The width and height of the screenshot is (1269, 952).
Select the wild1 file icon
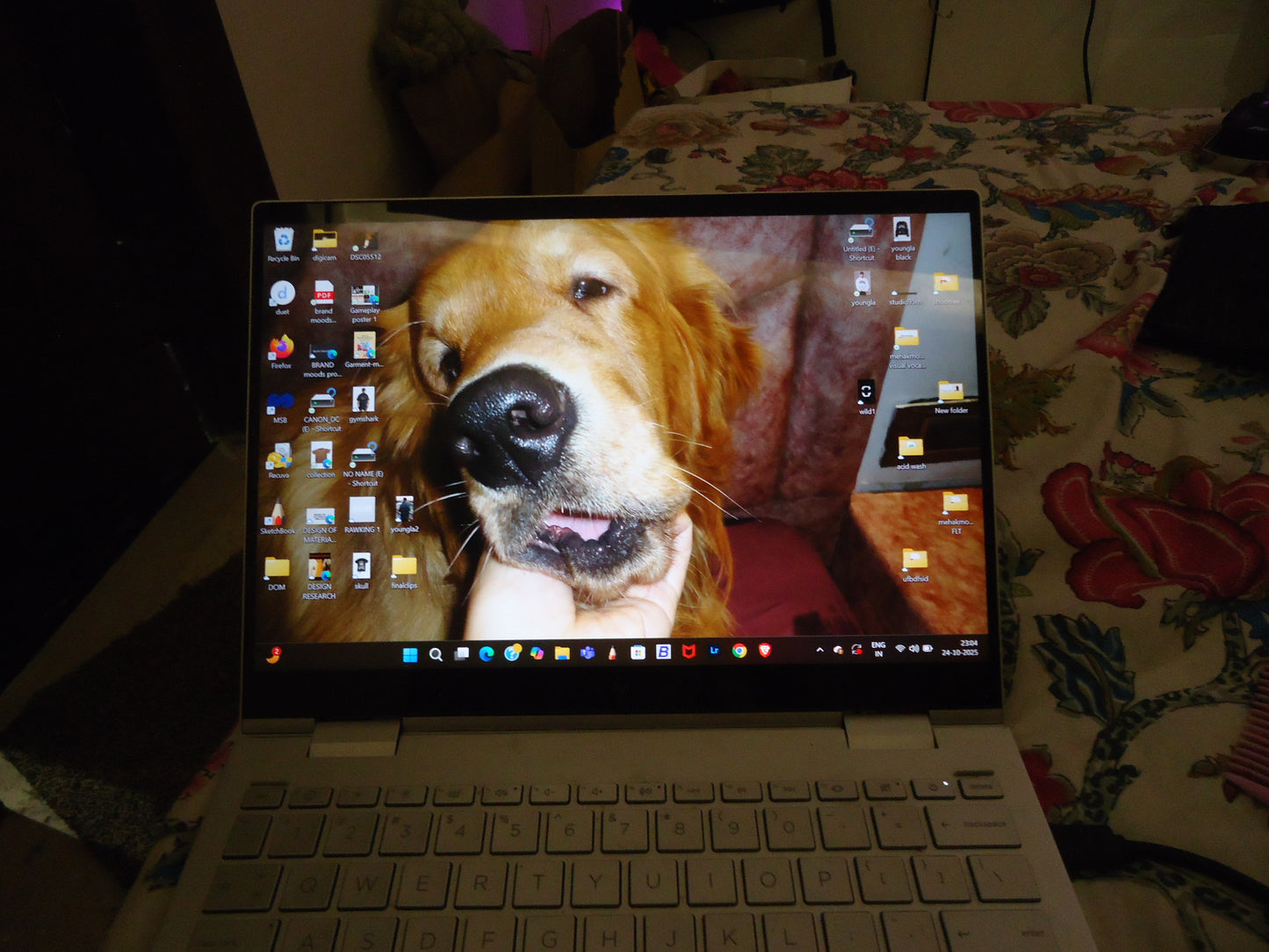[x=866, y=397]
